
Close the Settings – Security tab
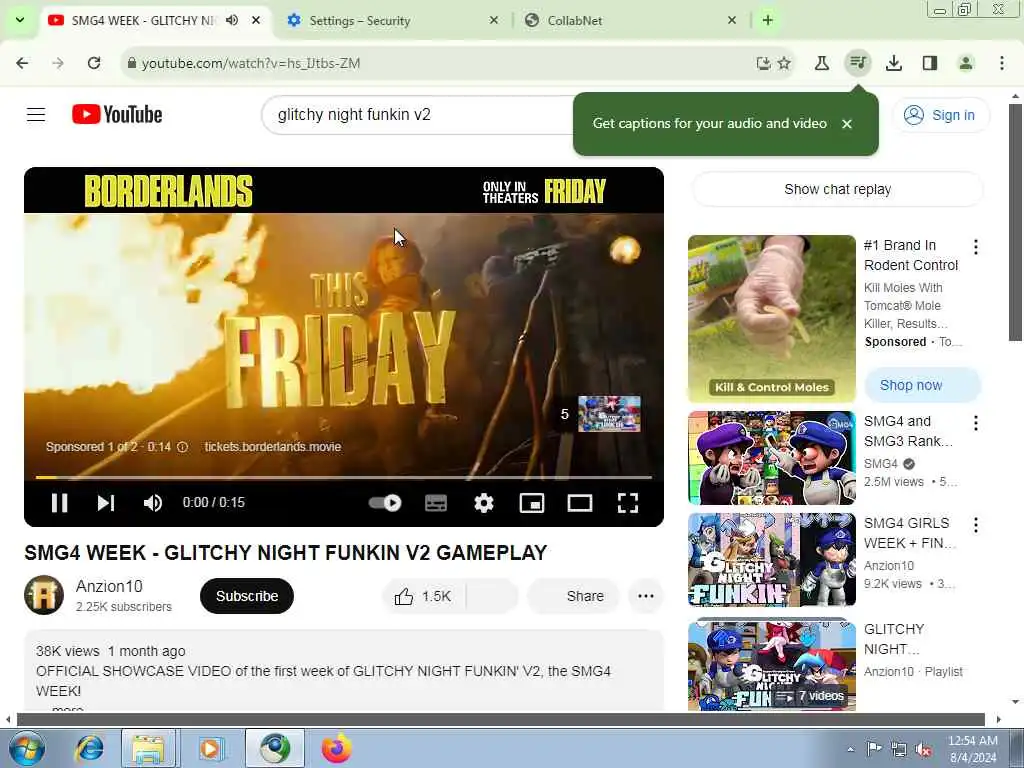(x=494, y=21)
